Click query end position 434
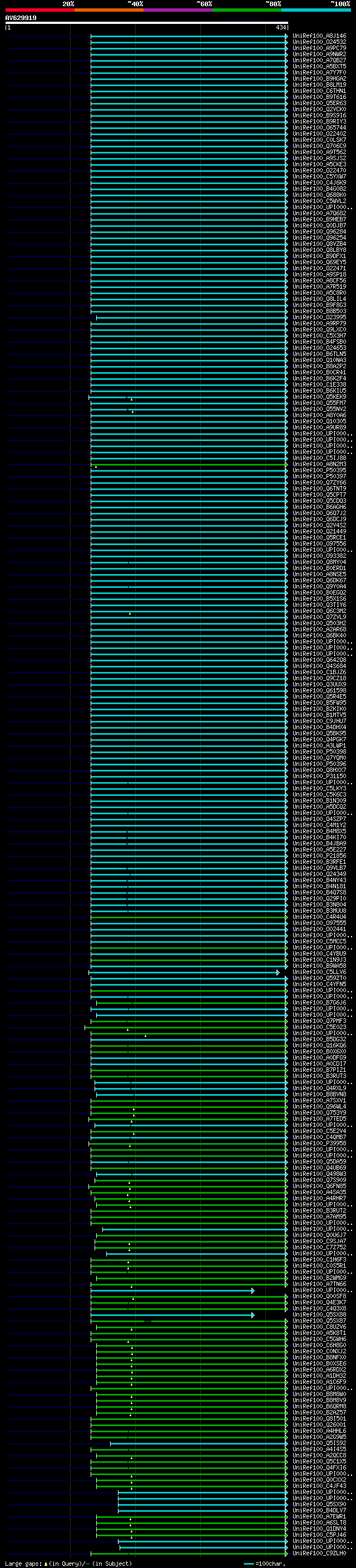This screenshot has width=356, height=1568. 280,27
